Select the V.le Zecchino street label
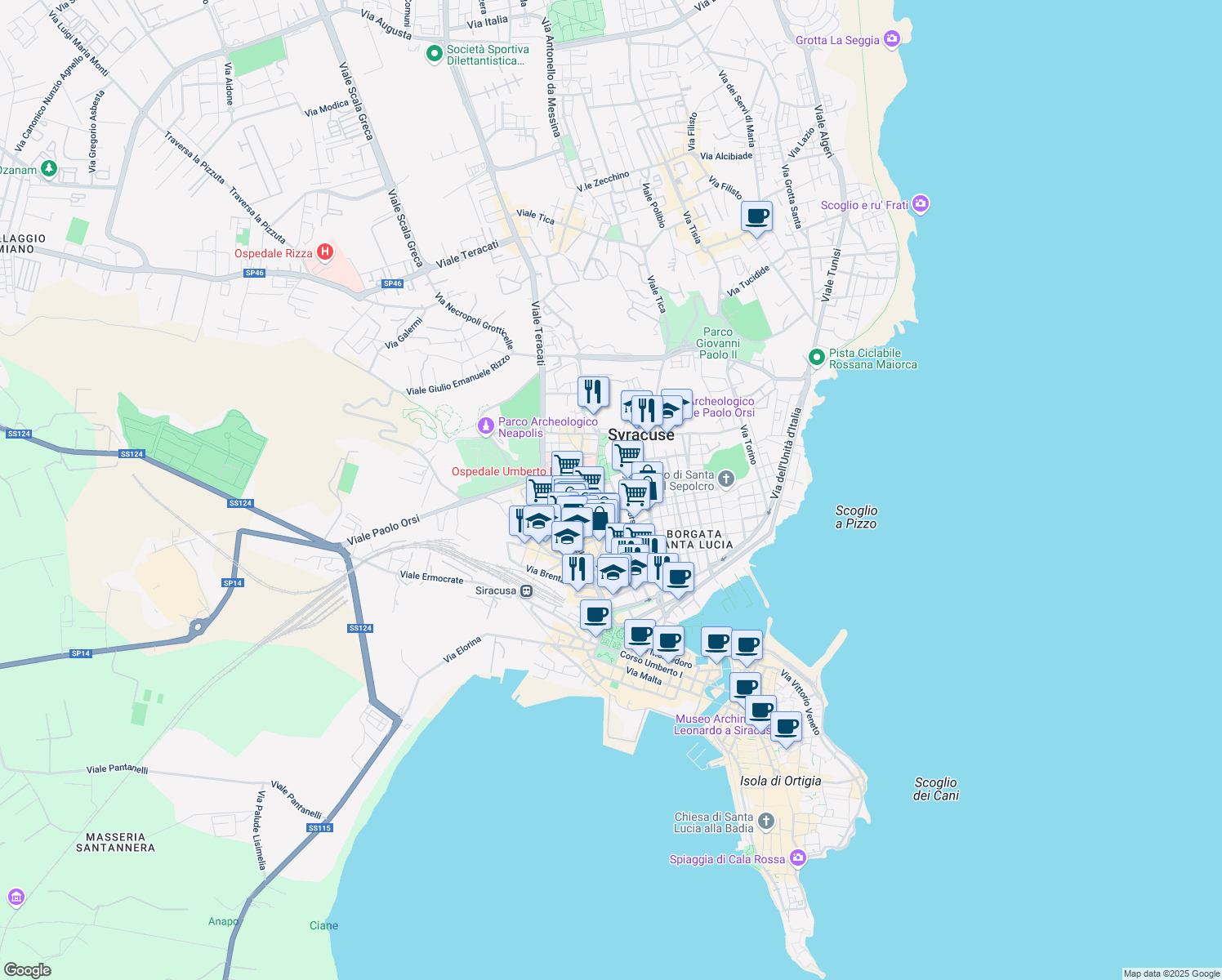 tap(603, 182)
